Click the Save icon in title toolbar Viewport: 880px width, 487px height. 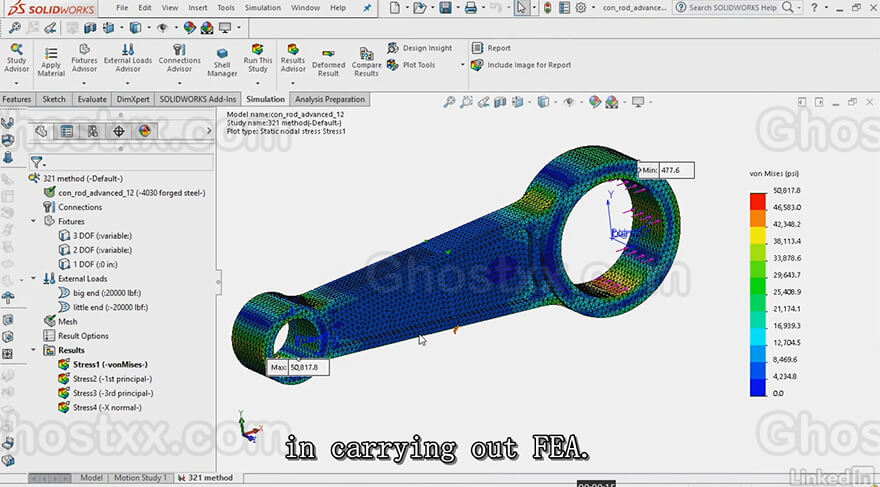(446, 8)
